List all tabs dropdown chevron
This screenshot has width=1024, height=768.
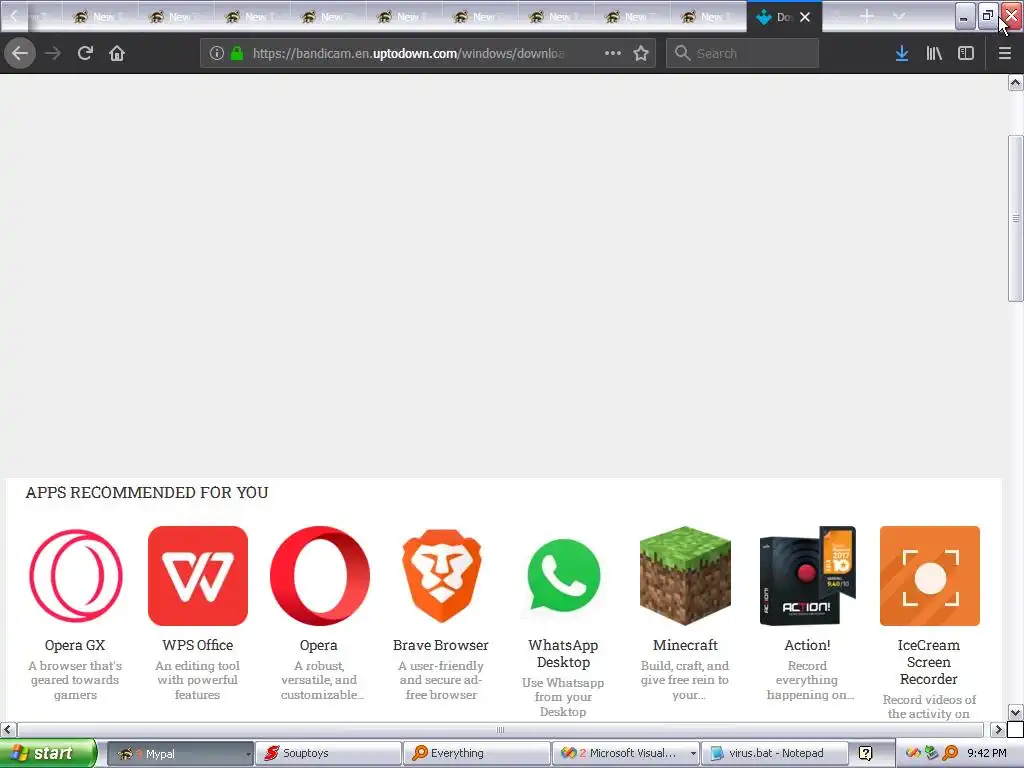(x=899, y=16)
